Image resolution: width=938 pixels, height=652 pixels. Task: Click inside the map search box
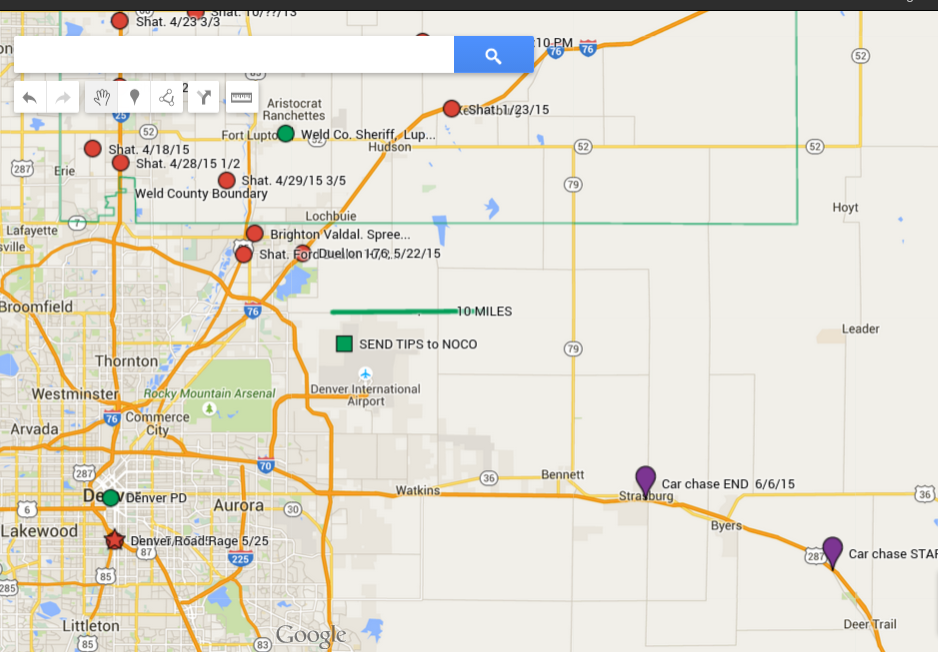tap(233, 55)
